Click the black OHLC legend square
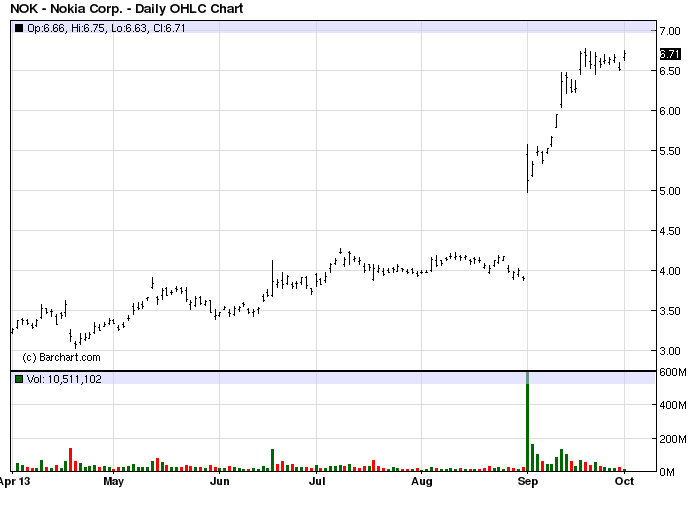The width and height of the screenshot is (700, 512). pyautogui.click(x=19, y=28)
